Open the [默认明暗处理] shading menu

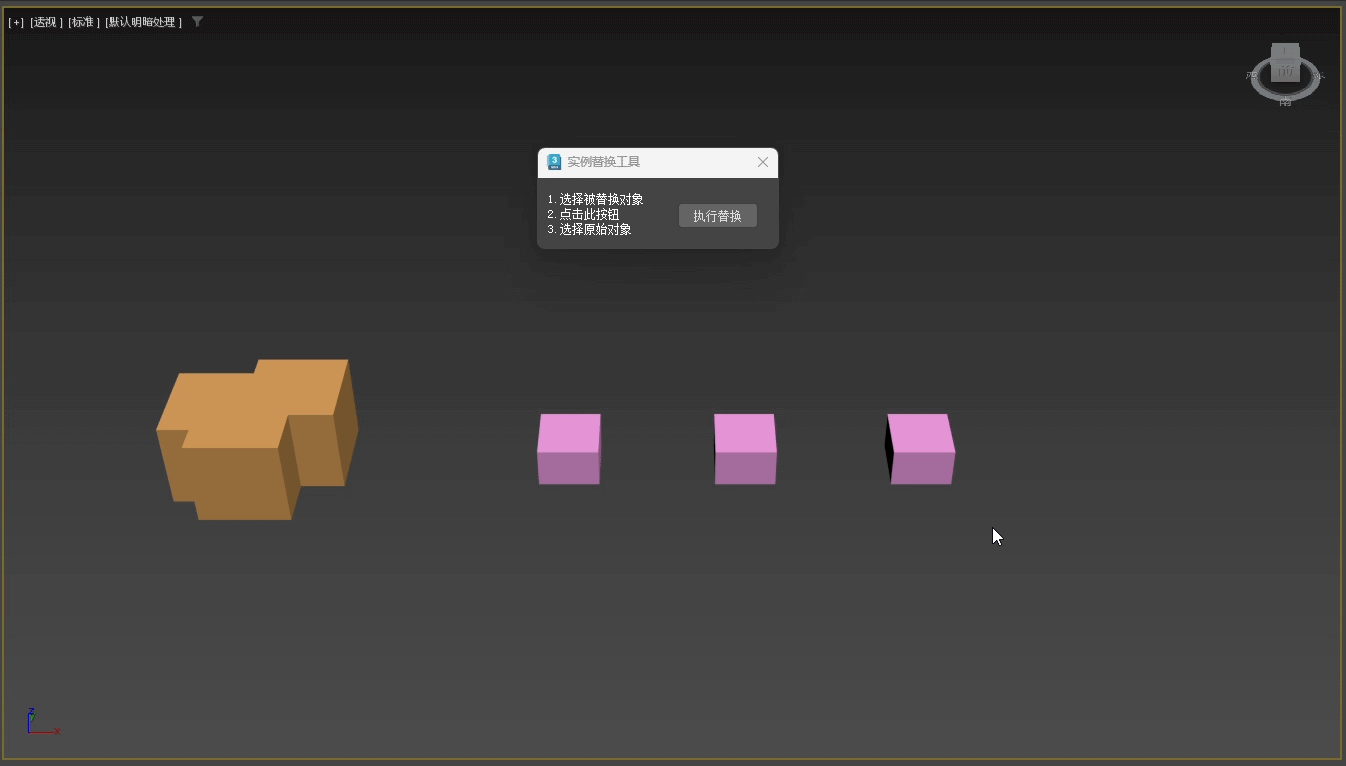(x=144, y=22)
